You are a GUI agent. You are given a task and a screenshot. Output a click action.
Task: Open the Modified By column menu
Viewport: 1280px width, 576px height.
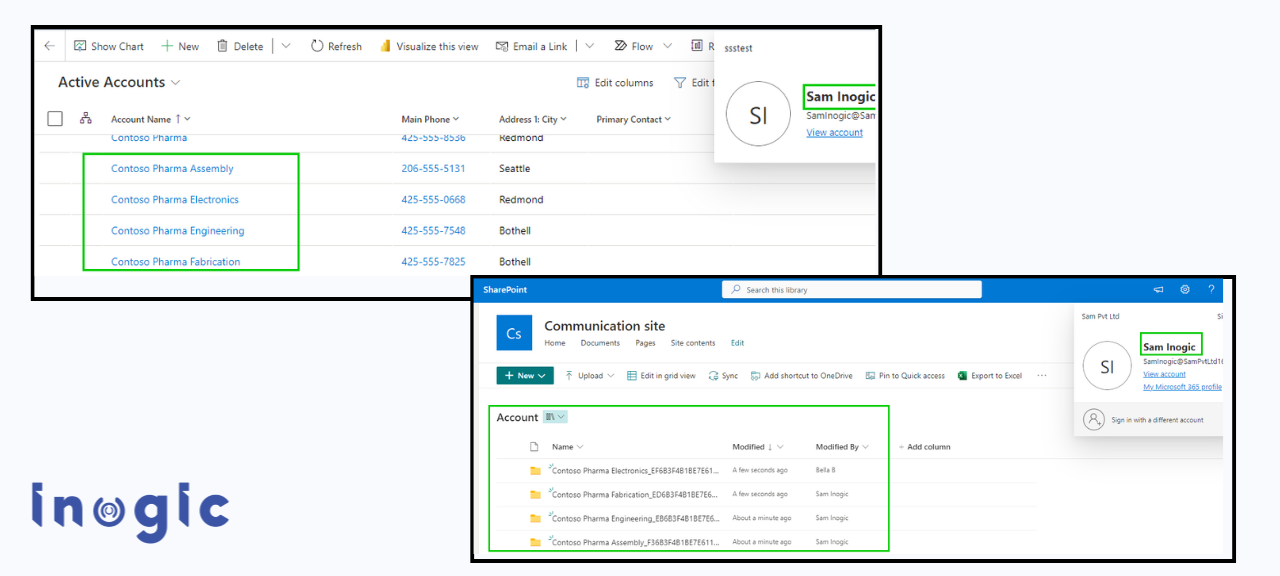coord(842,447)
